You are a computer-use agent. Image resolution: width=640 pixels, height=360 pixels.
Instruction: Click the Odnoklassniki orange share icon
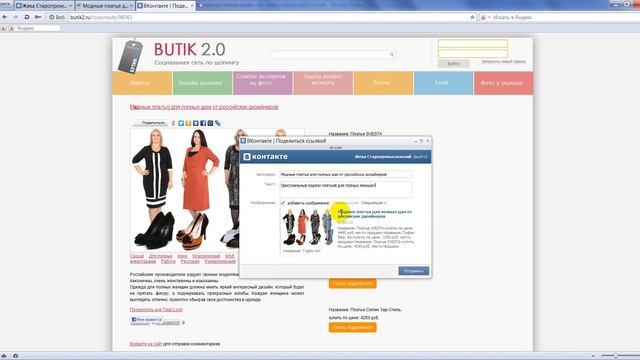188,123
